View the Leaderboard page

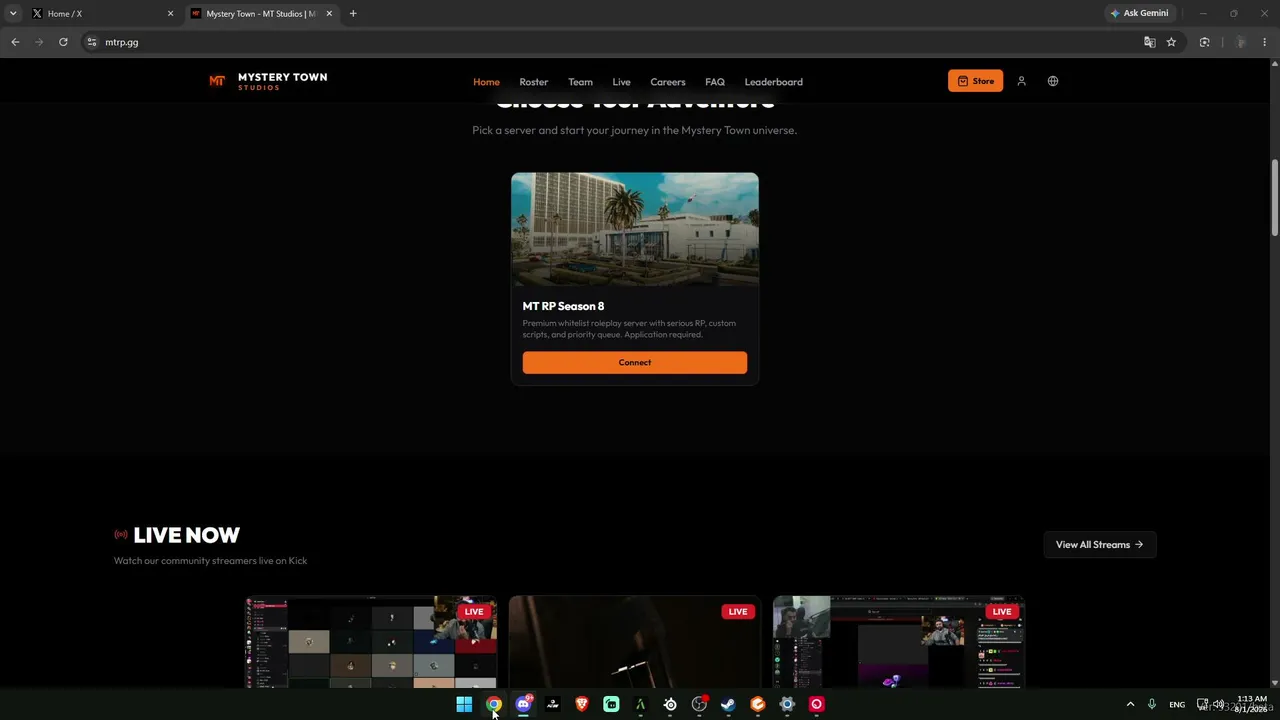[774, 82]
